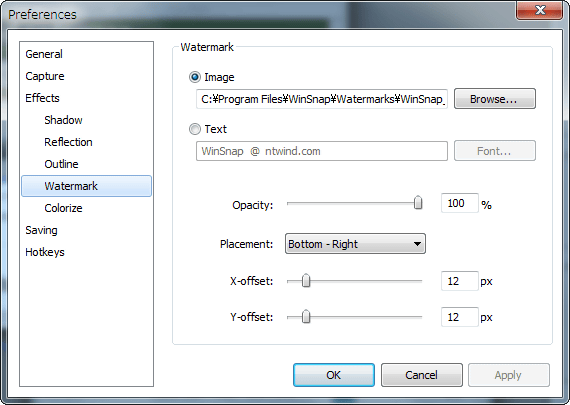Image resolution: width=570 pixels, height=405 pixels.
Task: Open the Placement dropdown
Action: [x=355, y=244]
